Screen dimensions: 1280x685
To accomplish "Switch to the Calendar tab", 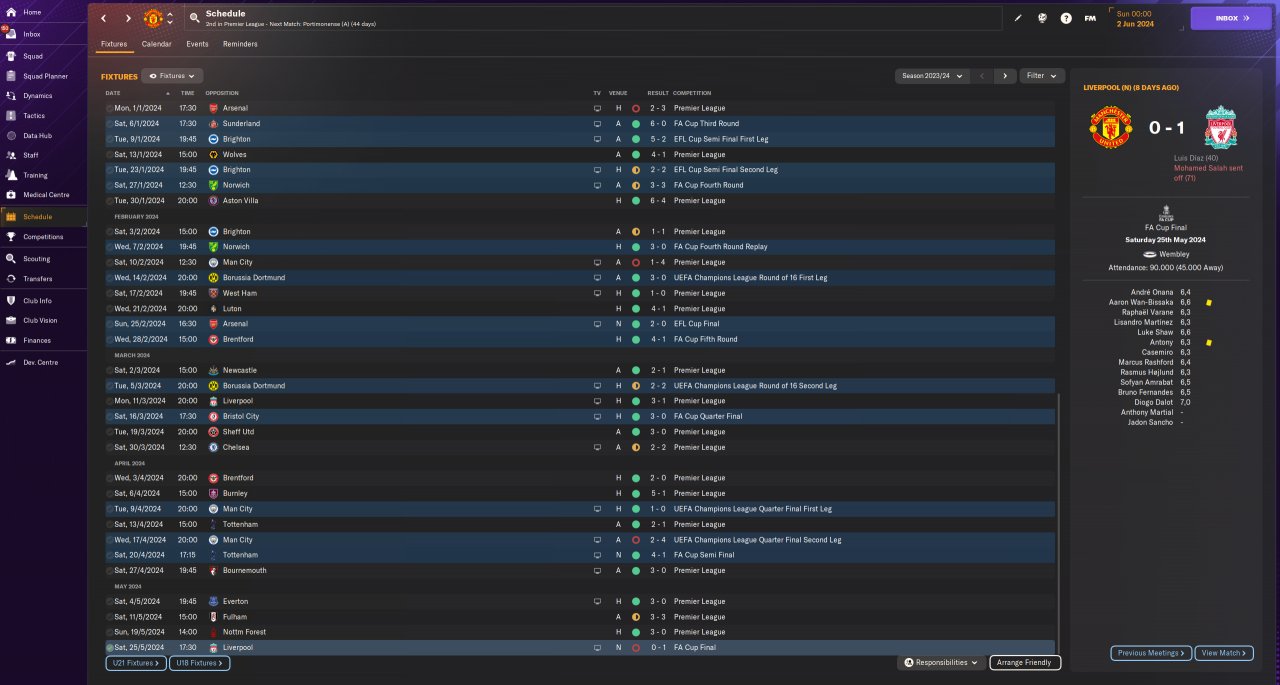I will [x=156, y=44].
